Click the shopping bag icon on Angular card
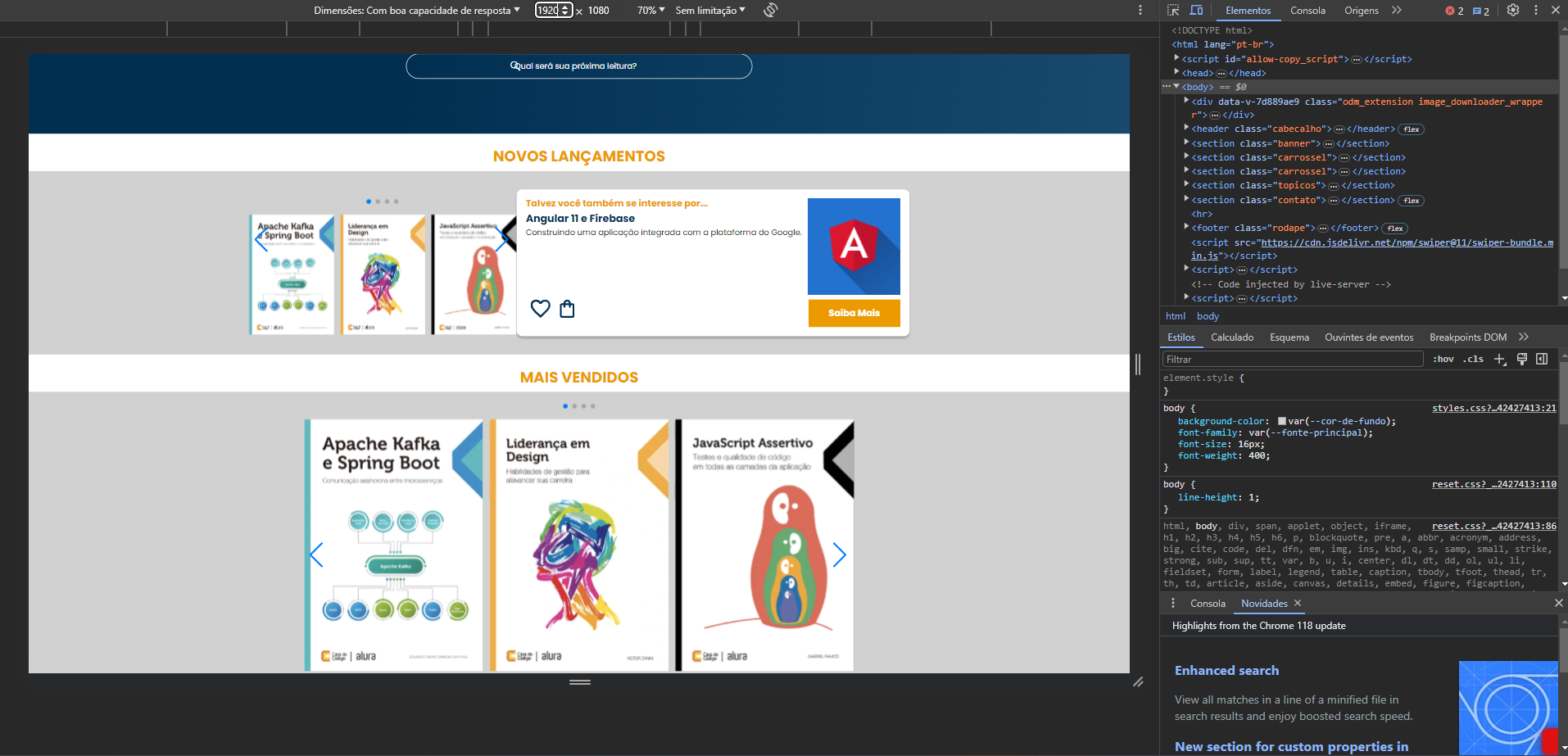 pyautogui.click(x=567, y=309)
